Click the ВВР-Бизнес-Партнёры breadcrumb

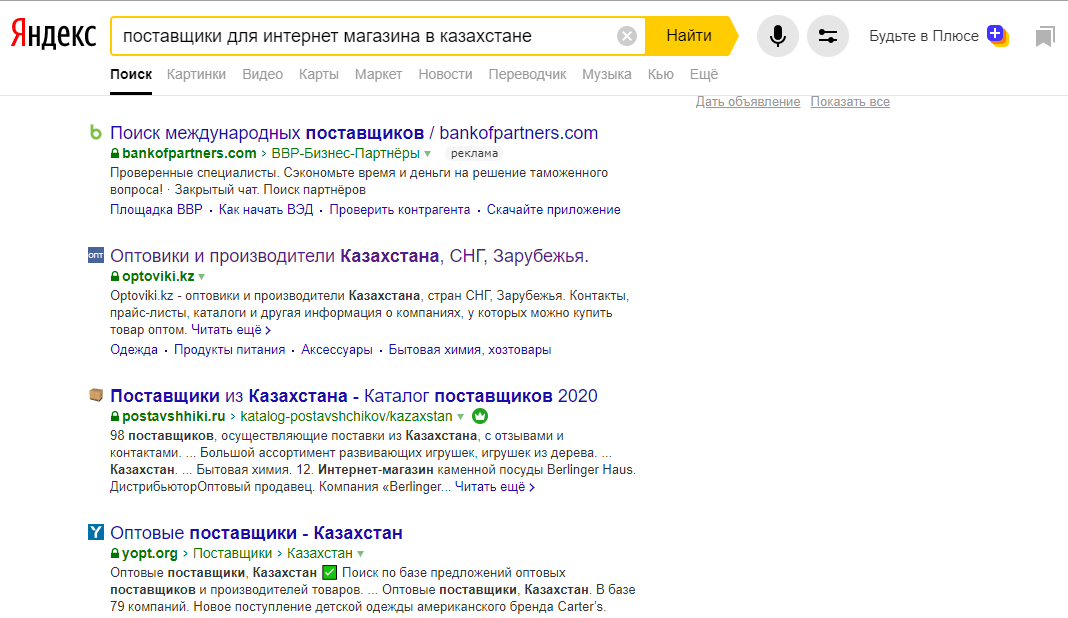(345, 153)
